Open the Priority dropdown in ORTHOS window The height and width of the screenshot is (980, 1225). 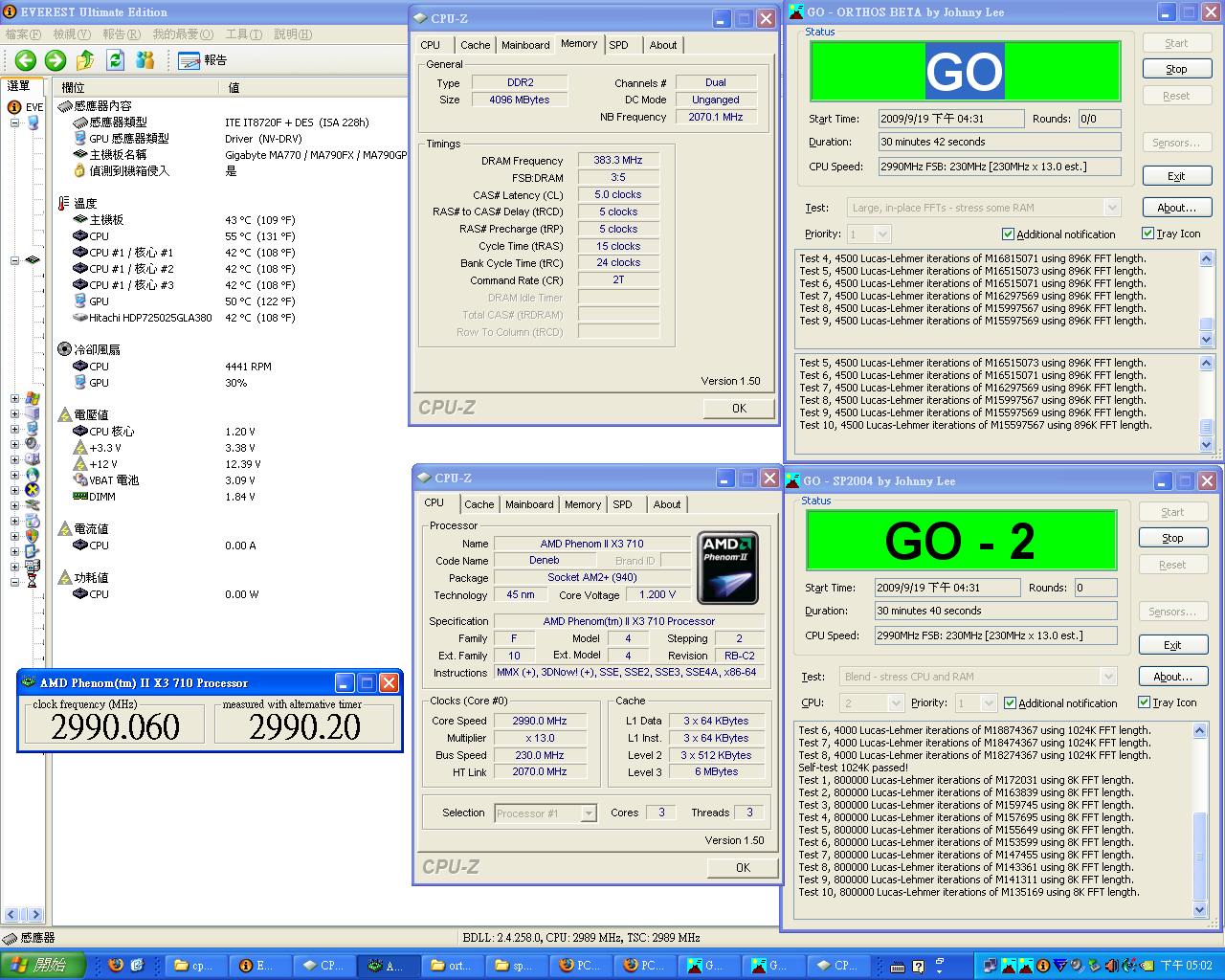pyautogui.click(x=882, y=234)
